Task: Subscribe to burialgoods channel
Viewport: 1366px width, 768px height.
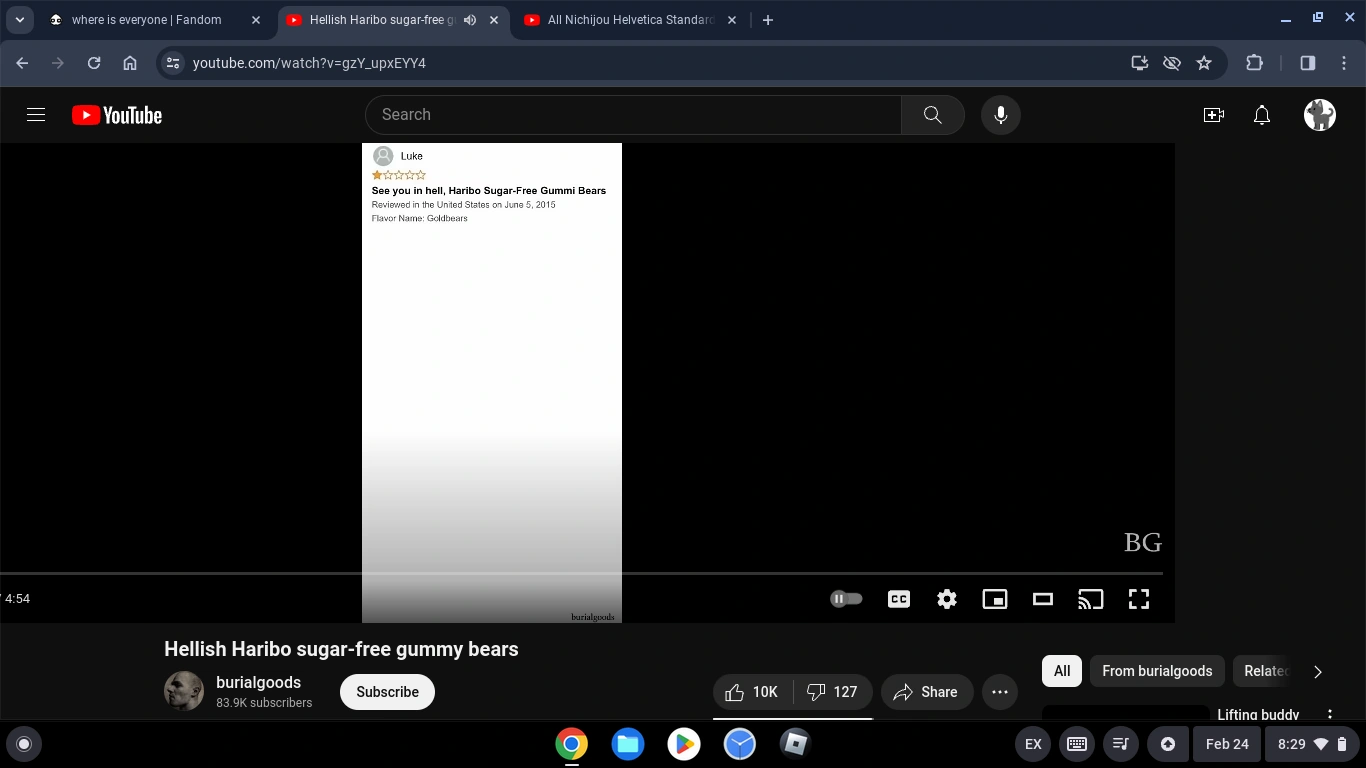Action: tap(387, 691)
